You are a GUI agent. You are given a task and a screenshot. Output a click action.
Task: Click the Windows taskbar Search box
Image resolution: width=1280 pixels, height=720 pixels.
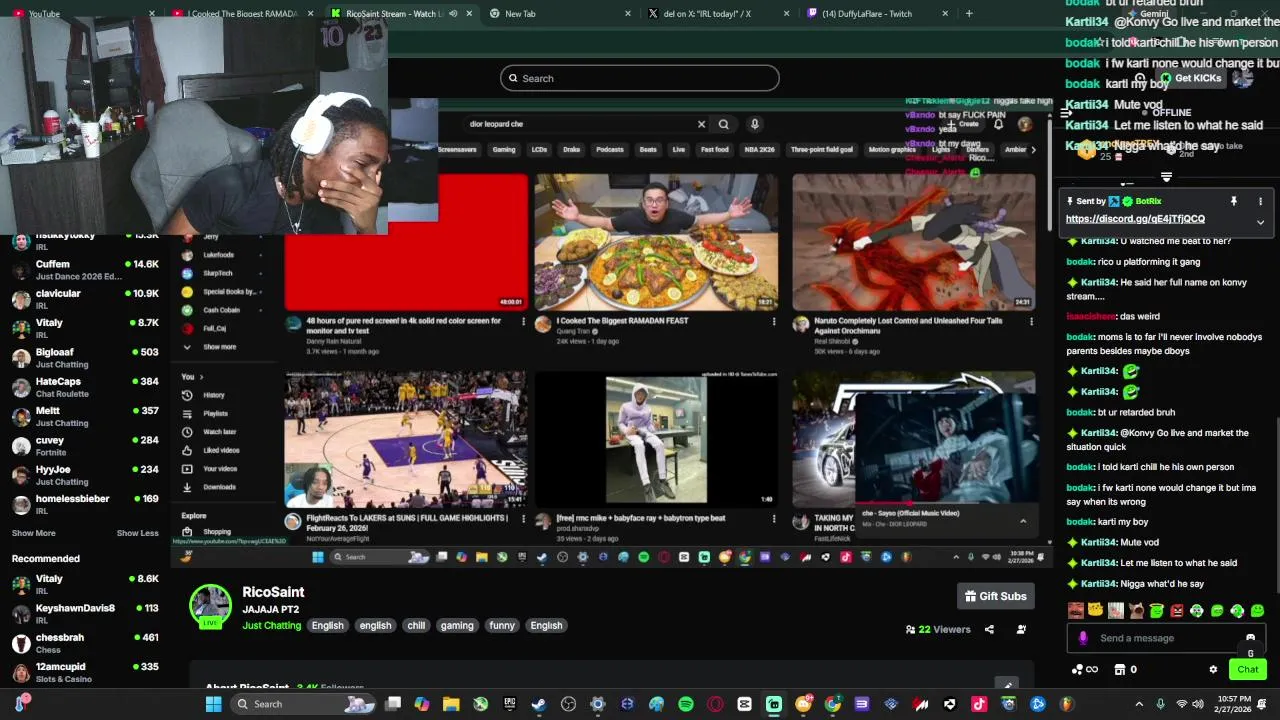click(302, 704)
